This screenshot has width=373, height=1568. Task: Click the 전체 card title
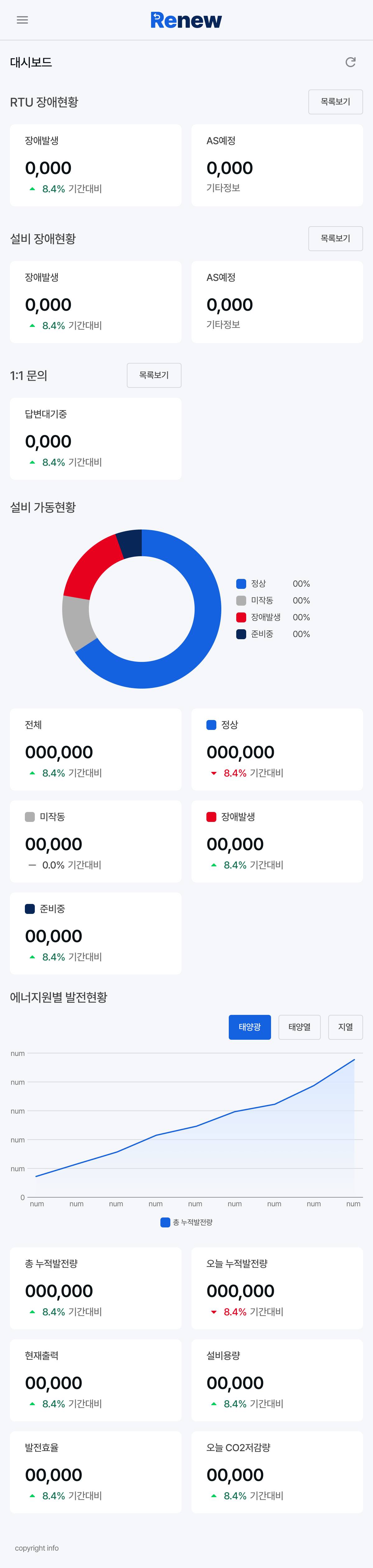pos(34,725)
